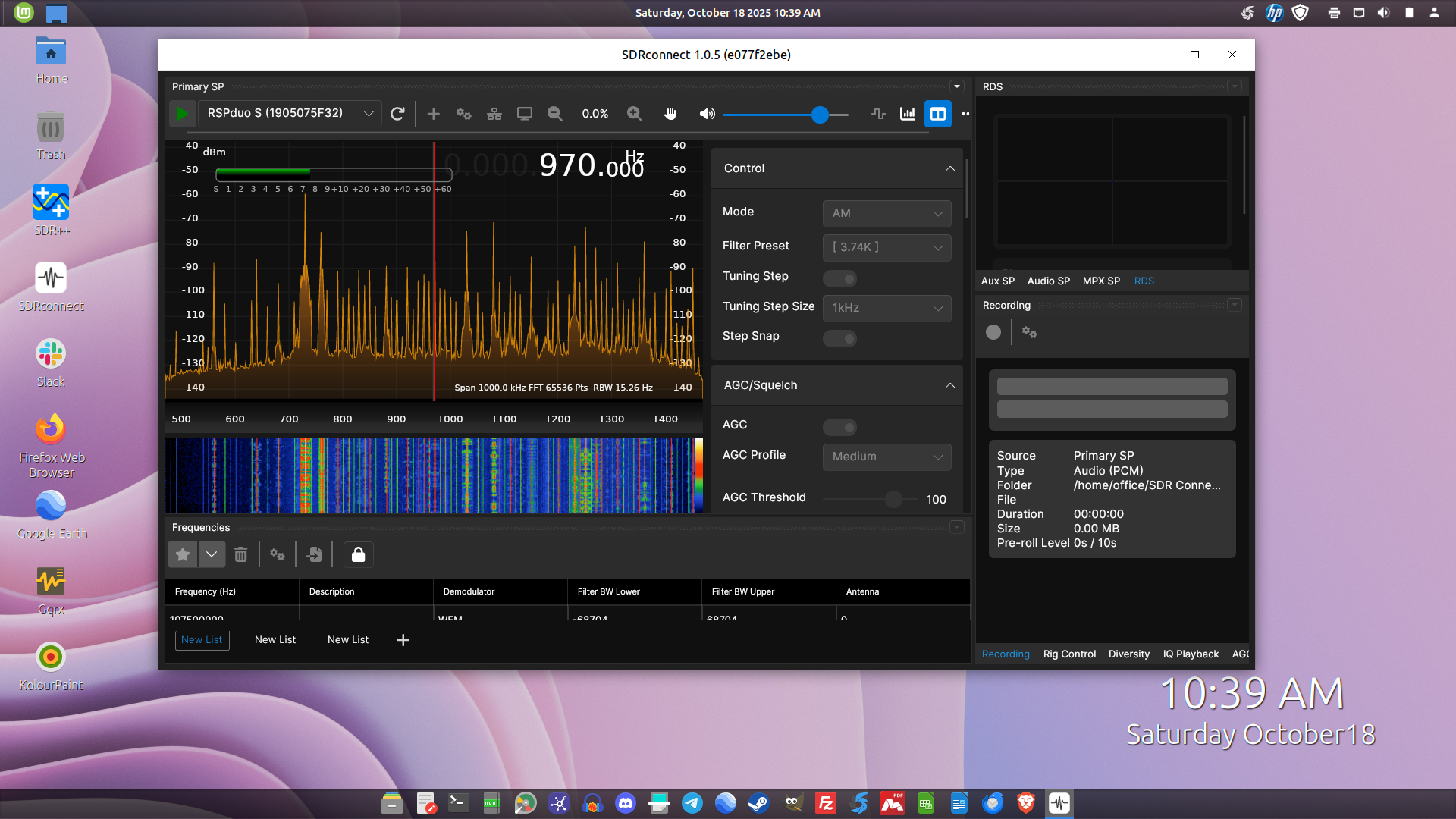Click the volume slider handle
The height and width of the screenshot is (819, 1456).
[x=820, y=115]
